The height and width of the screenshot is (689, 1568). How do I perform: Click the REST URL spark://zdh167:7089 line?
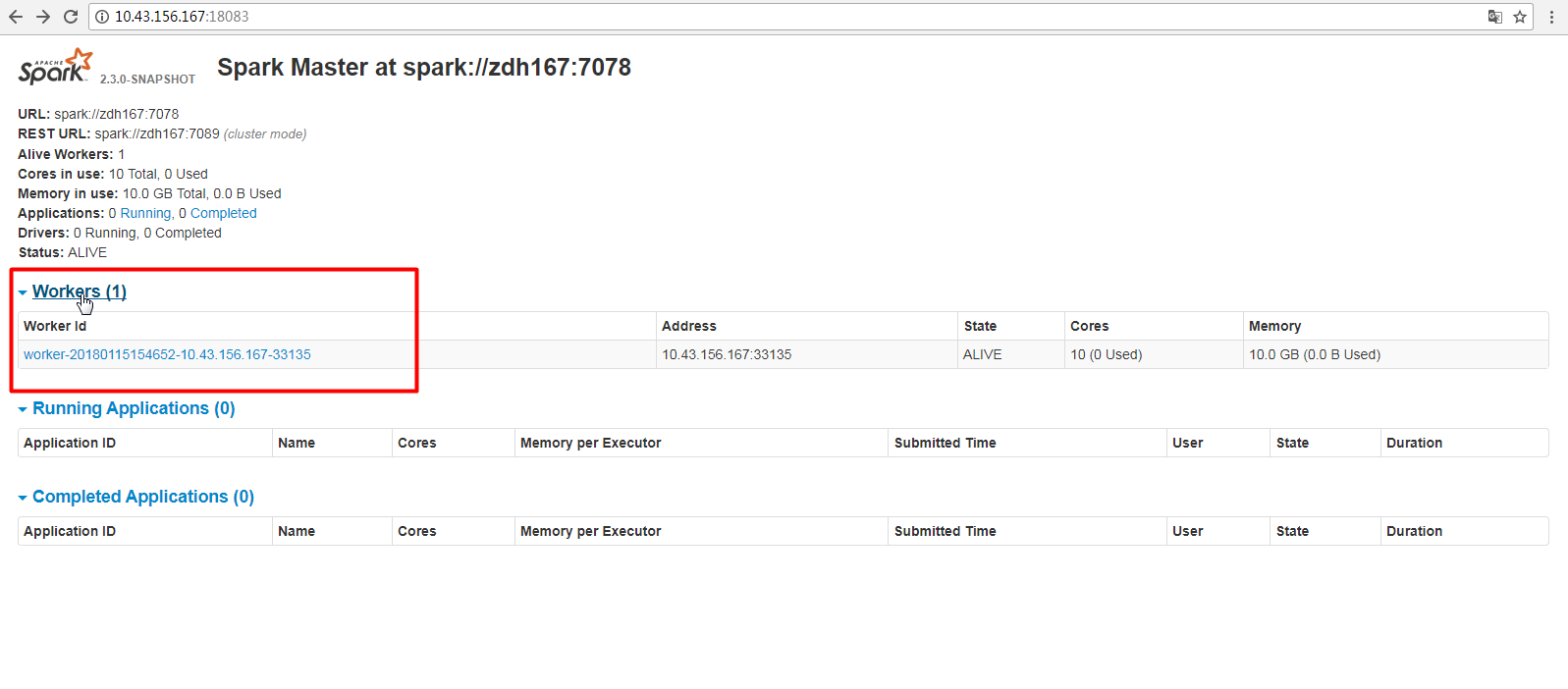coord(162,133)
